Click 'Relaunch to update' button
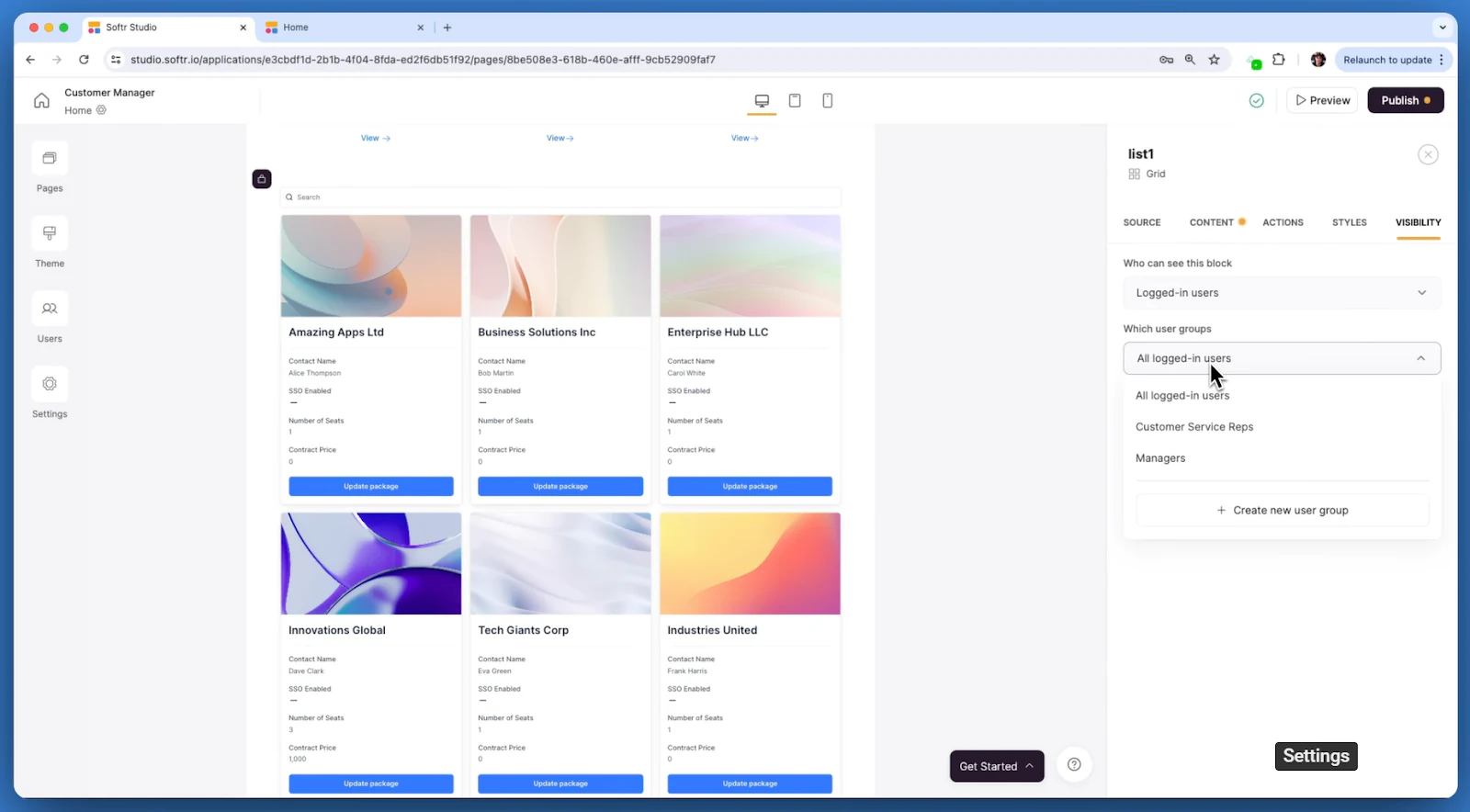1470x812 pixels. [1392, 60]
